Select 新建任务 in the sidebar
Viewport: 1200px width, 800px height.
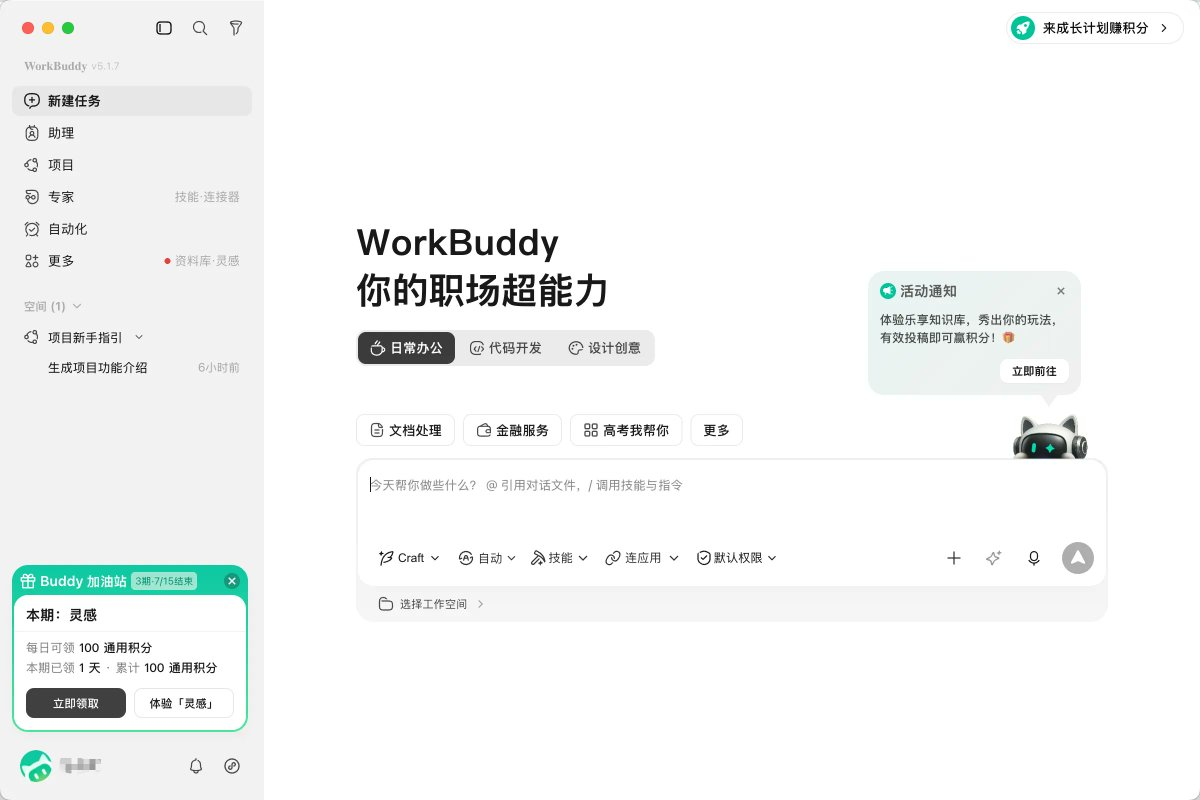point(132,101)
